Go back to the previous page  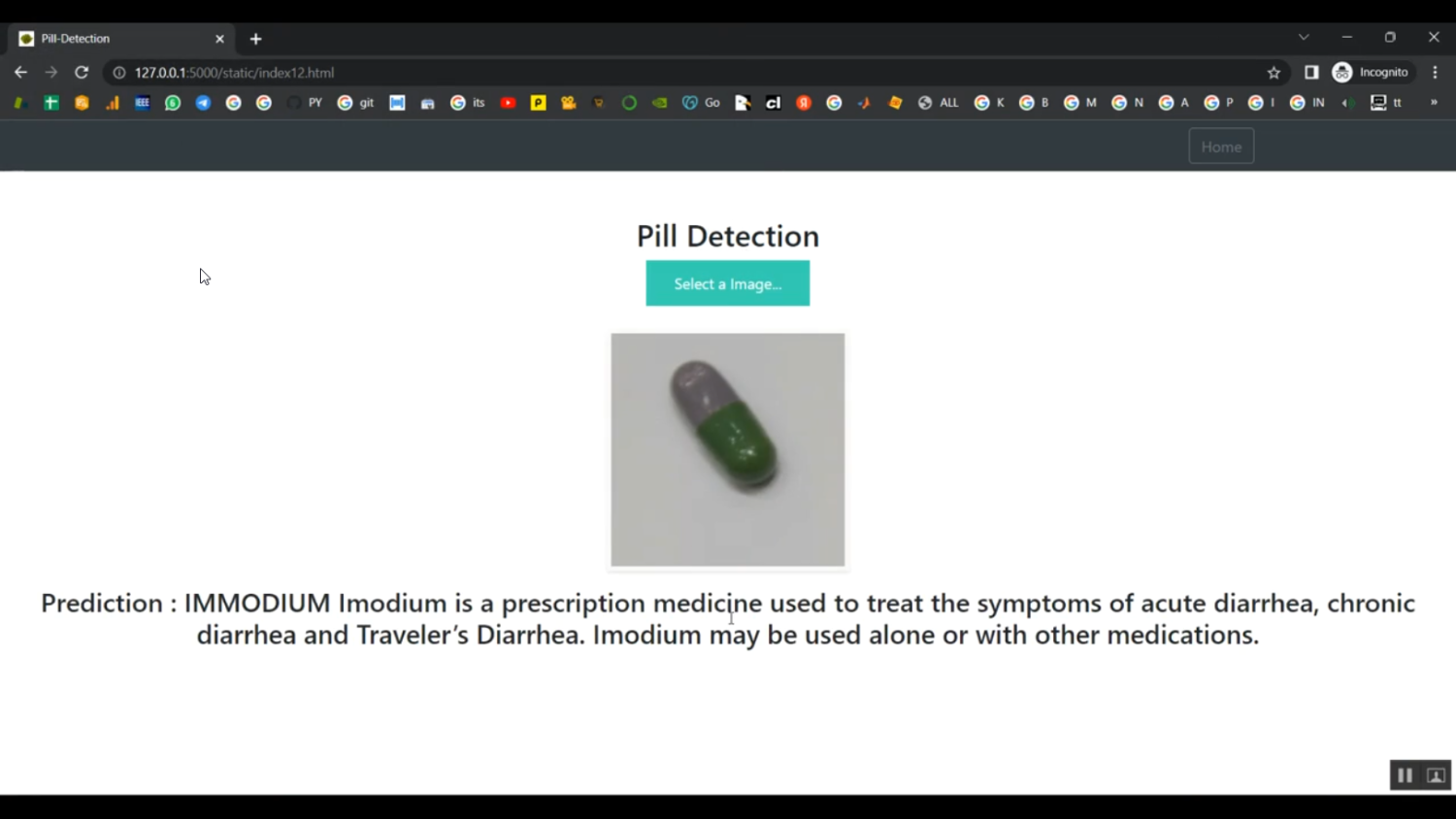[20, 73]
